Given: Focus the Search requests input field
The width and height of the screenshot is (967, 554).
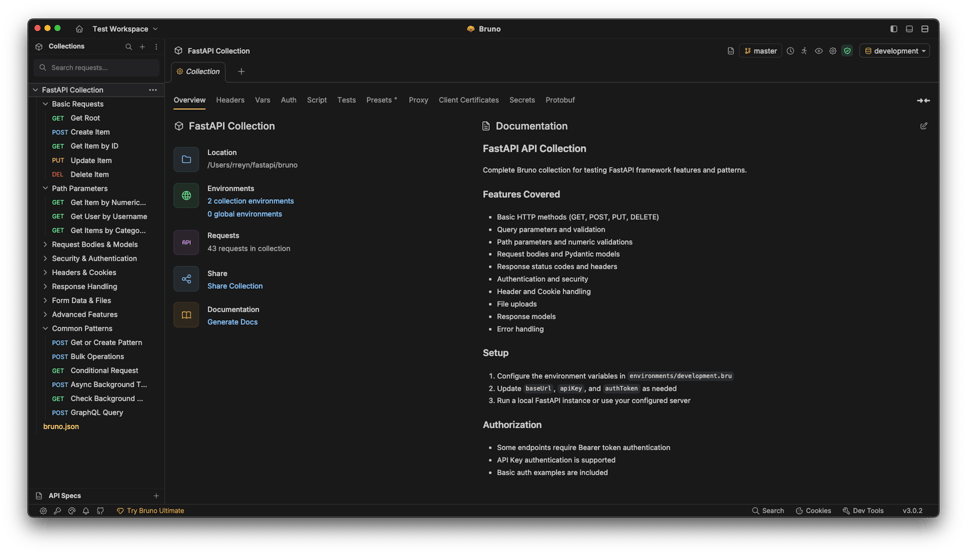Looking at the screenshot, I should (97, 68).
